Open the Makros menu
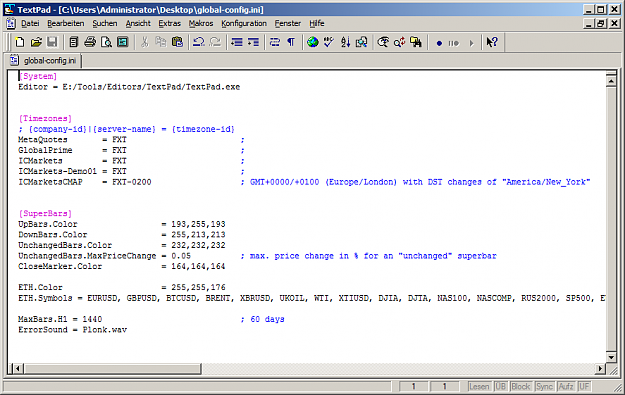 pyautogui.click(x=201, y=24)
